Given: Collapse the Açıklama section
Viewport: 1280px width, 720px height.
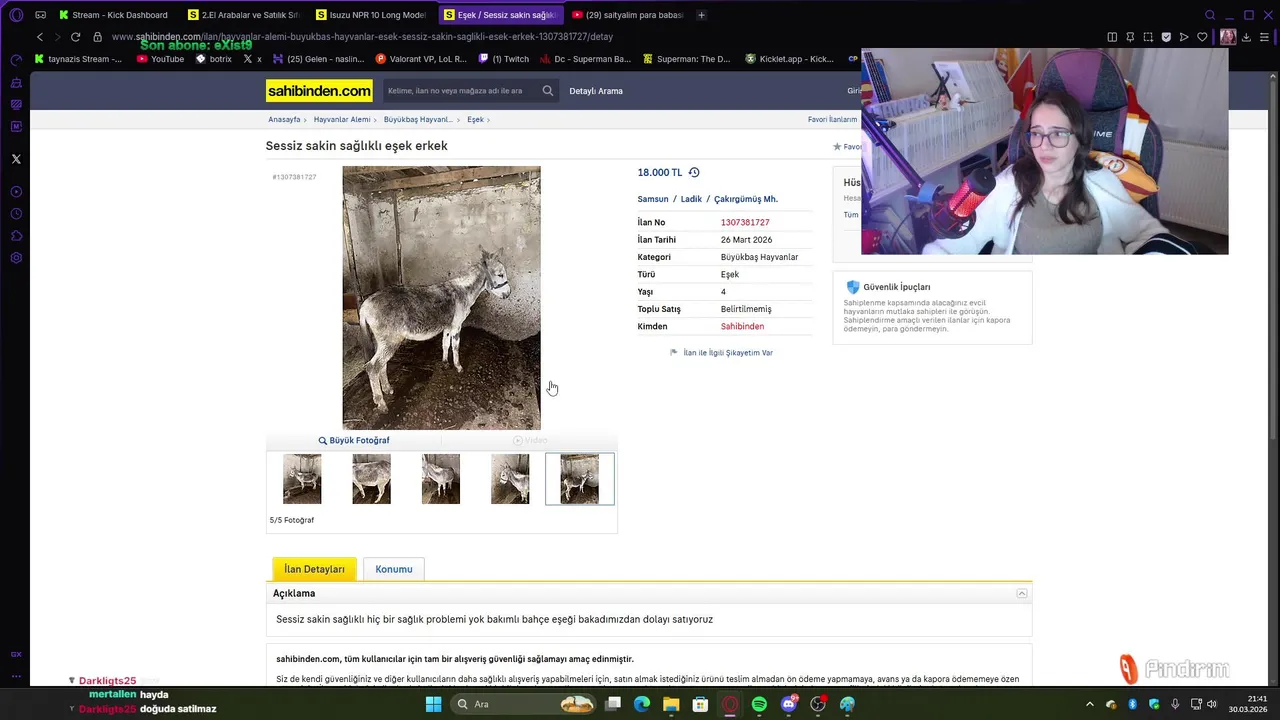Looking at the screenshot, I should [1022, 593].
